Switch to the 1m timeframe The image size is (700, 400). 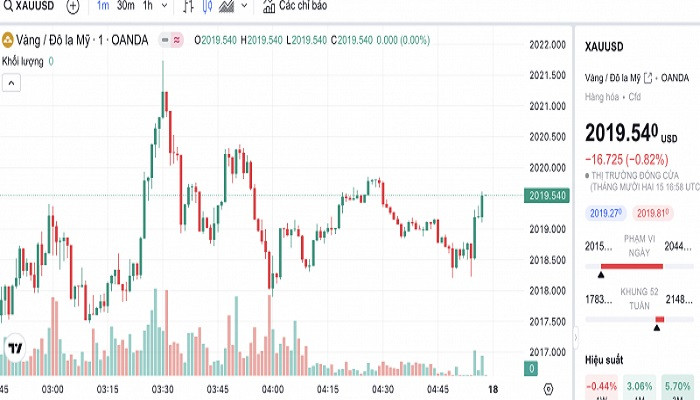pyautogui.click(x=103, y=6)
